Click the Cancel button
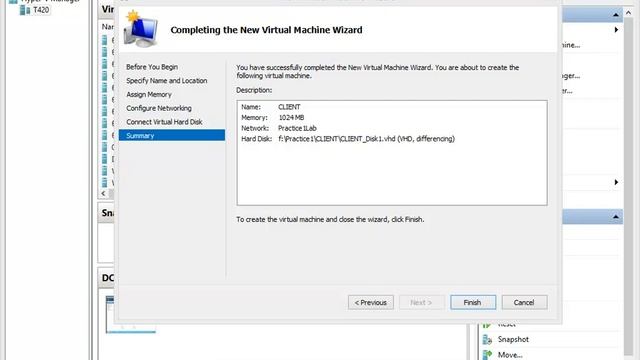 tap(524, 302)
